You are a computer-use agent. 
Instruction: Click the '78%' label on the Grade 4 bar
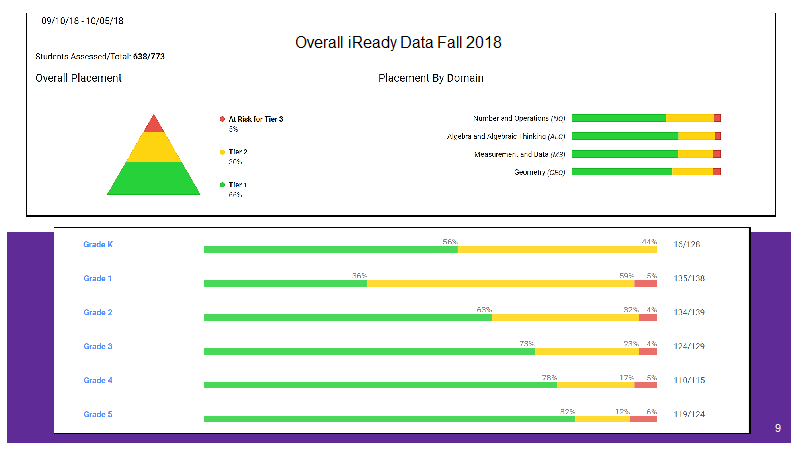[549, 378]
